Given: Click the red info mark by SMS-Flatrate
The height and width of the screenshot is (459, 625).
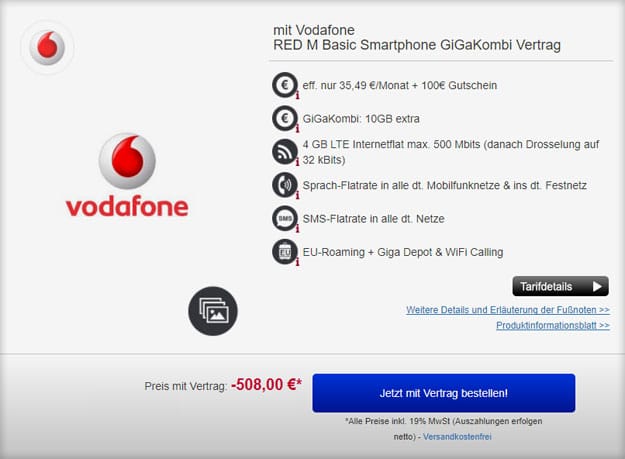Looking at the screenshot, I should (297, 229).
